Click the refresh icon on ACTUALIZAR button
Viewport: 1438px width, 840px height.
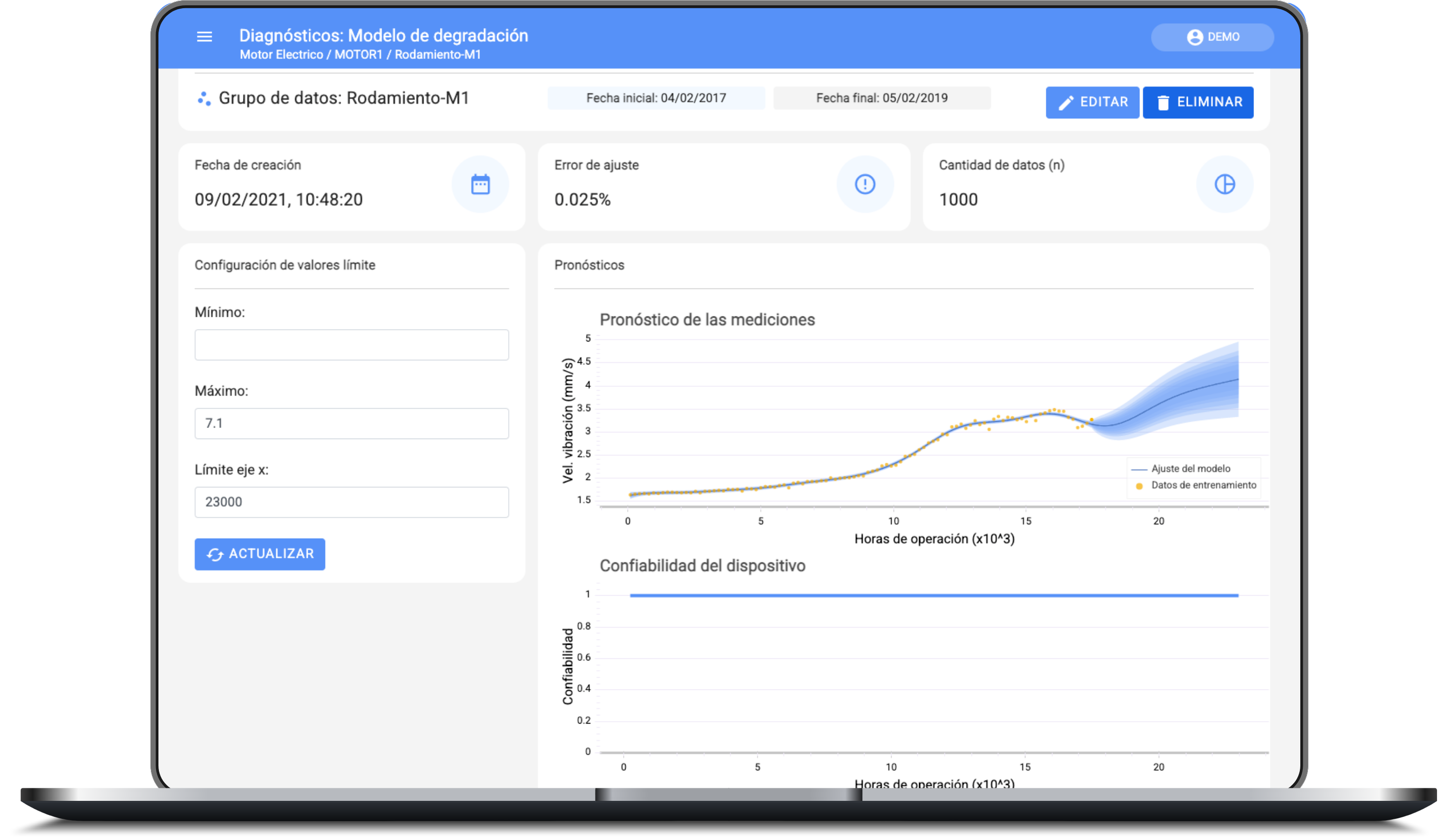(x=217, y=554)
